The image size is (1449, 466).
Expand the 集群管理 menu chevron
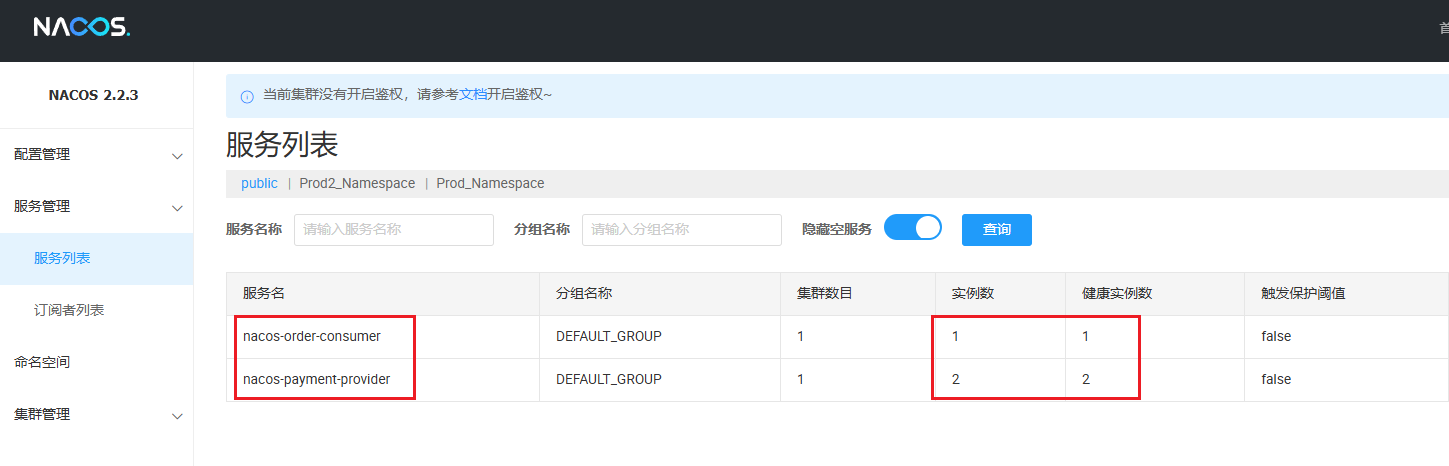pyautogui.click(x=177, y=416)
